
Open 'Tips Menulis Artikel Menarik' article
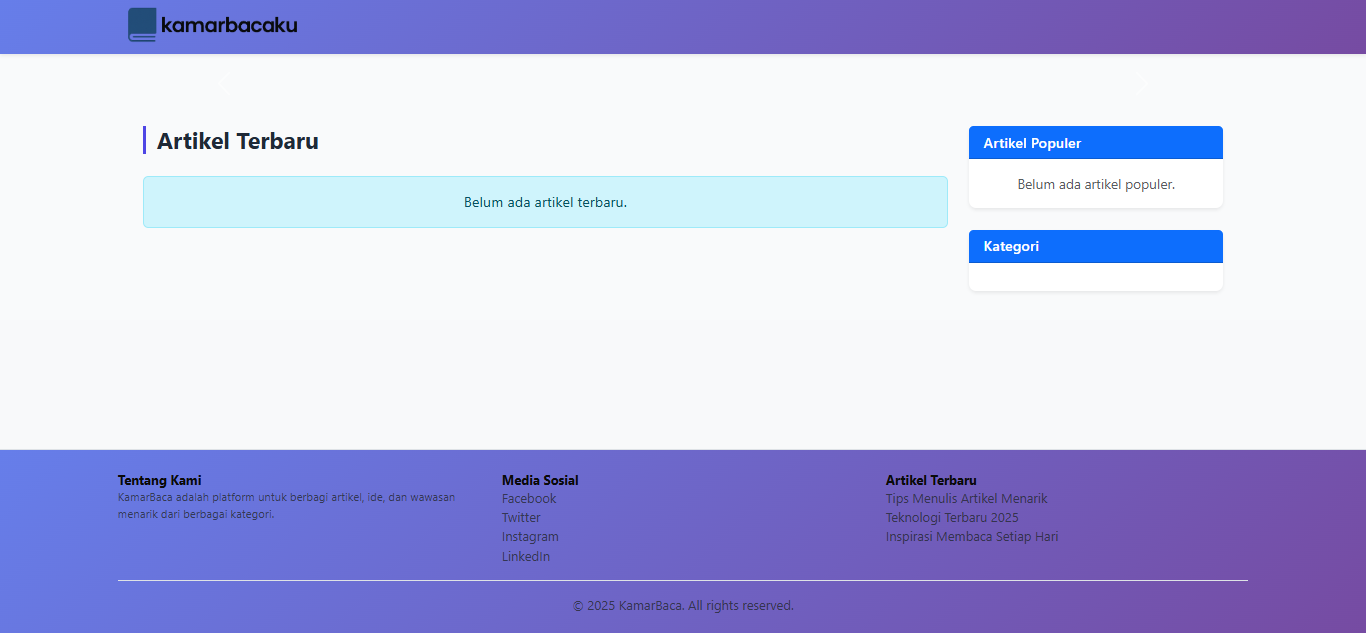(x=966, y=499)
